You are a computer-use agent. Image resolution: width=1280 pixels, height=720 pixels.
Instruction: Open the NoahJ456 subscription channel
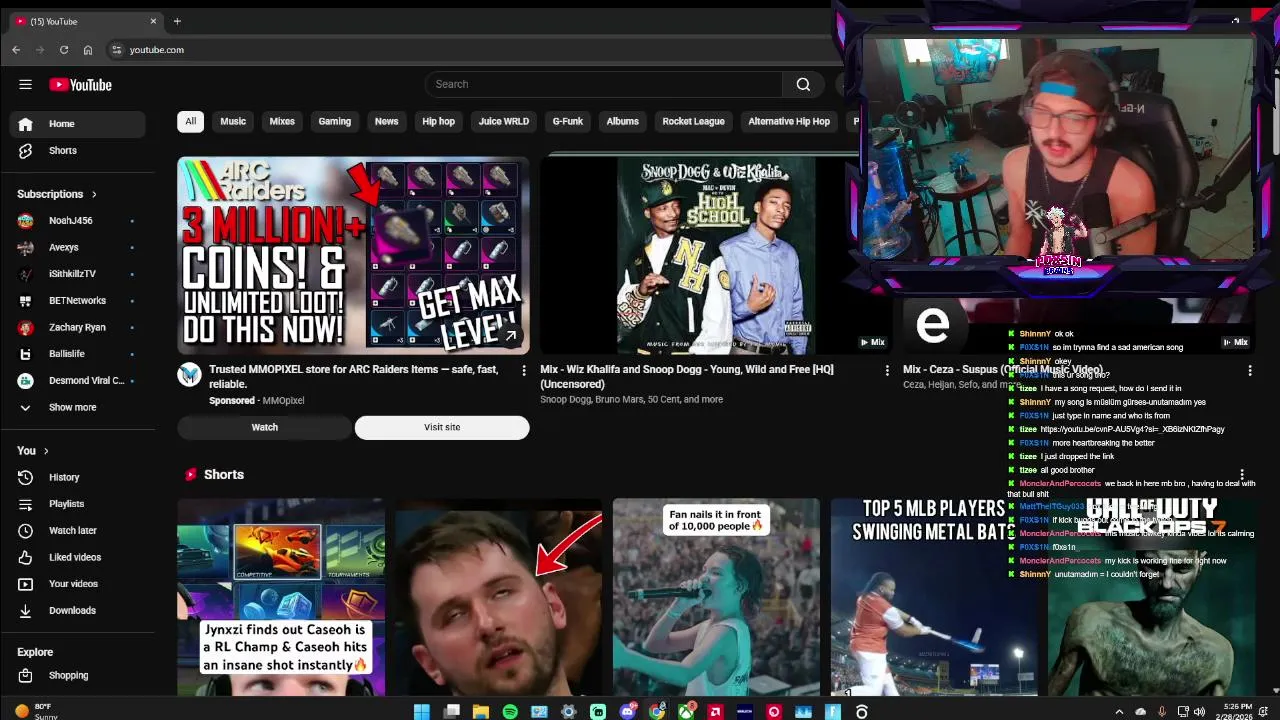tap(78, 221)
